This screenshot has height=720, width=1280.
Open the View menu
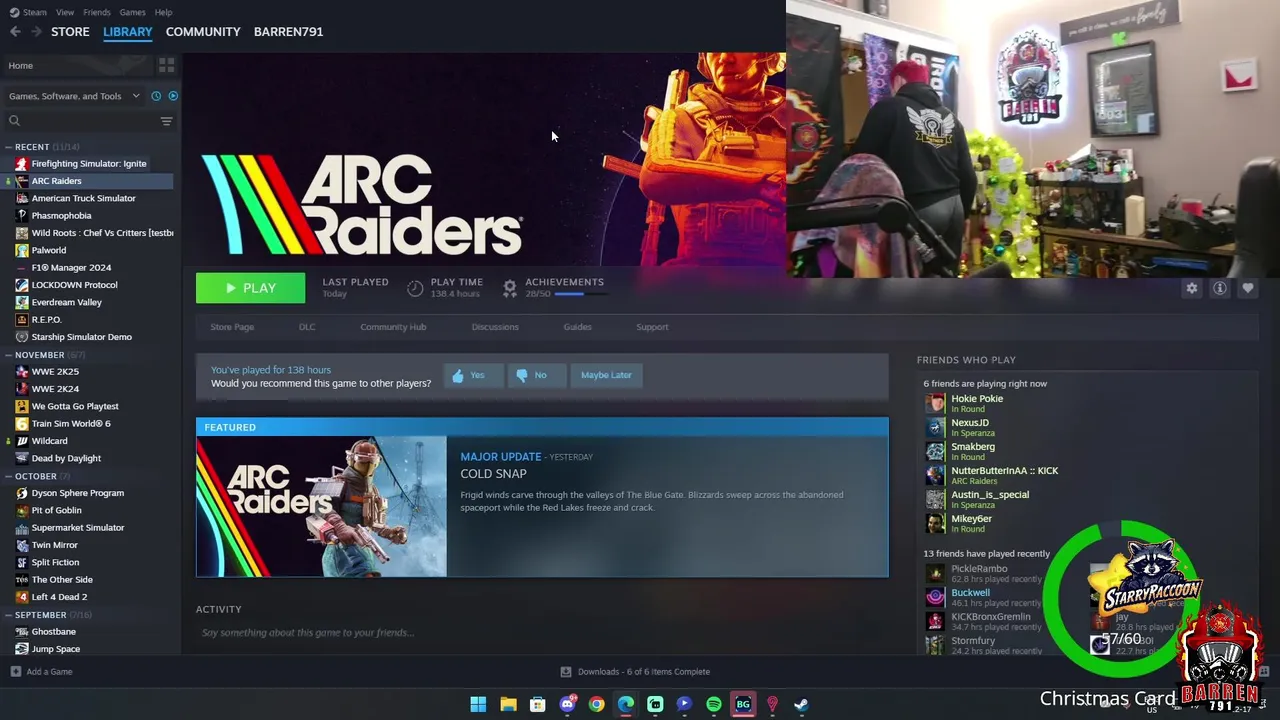pos(65,12)
